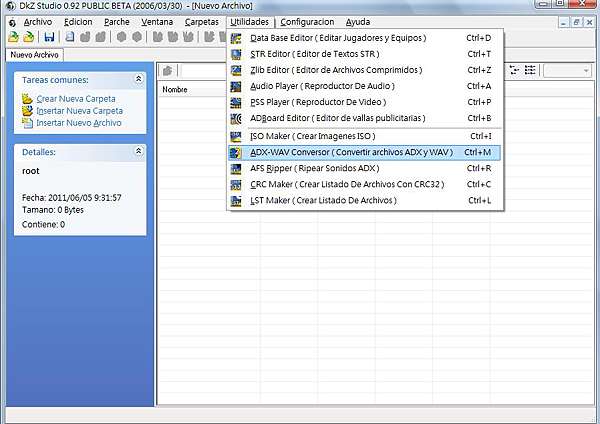Open AFS Ripper to rip ADX sounds
Image resolution: width=600 pixels, height=424 pixels.
coord(365,169)
